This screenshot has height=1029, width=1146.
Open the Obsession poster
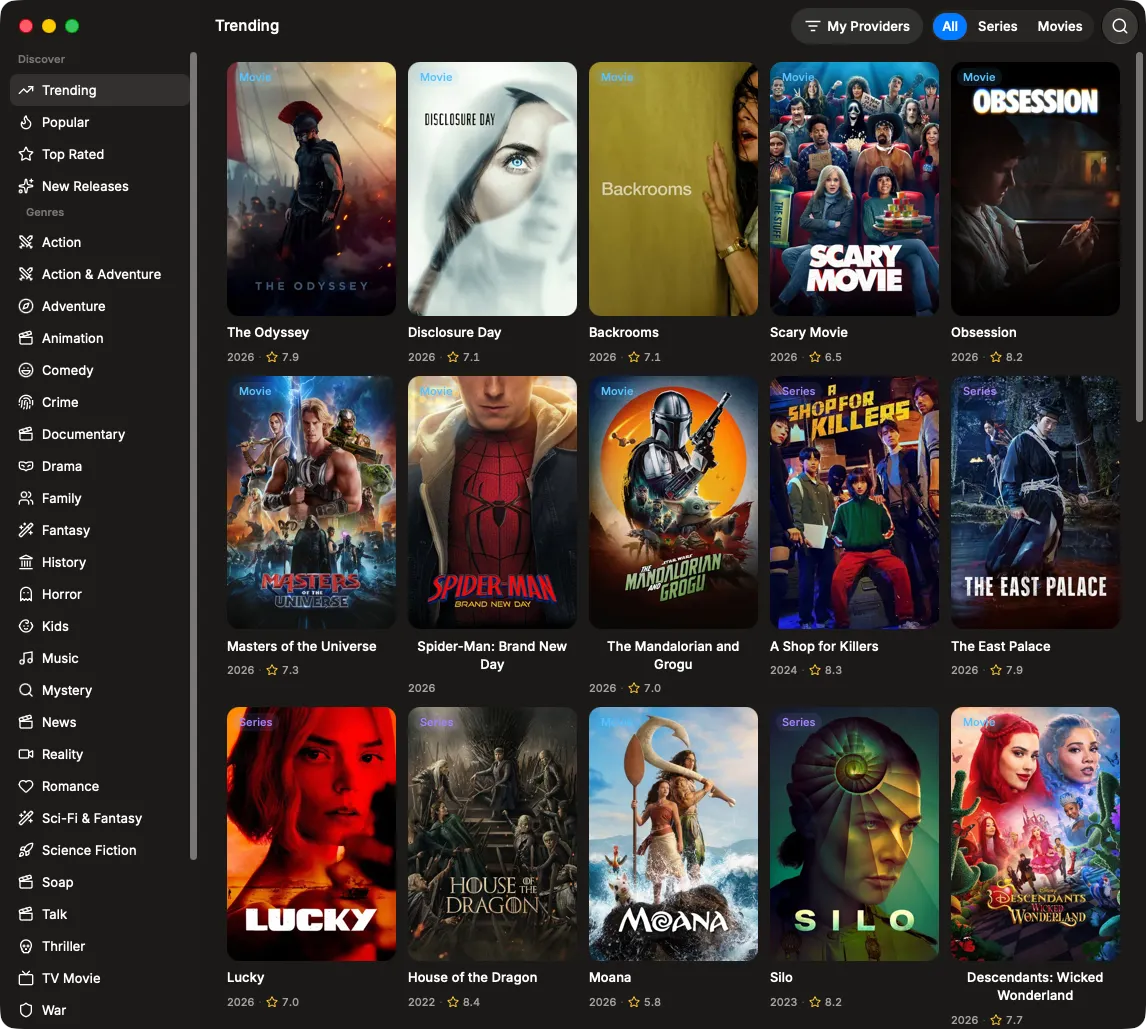[x=1035, y=189]
